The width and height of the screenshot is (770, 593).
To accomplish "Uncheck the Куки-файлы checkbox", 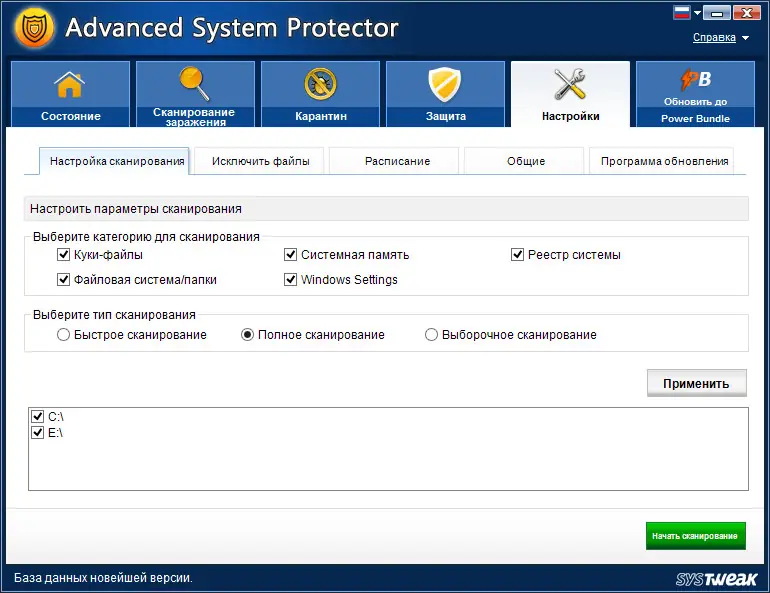I will coord(63,254).
